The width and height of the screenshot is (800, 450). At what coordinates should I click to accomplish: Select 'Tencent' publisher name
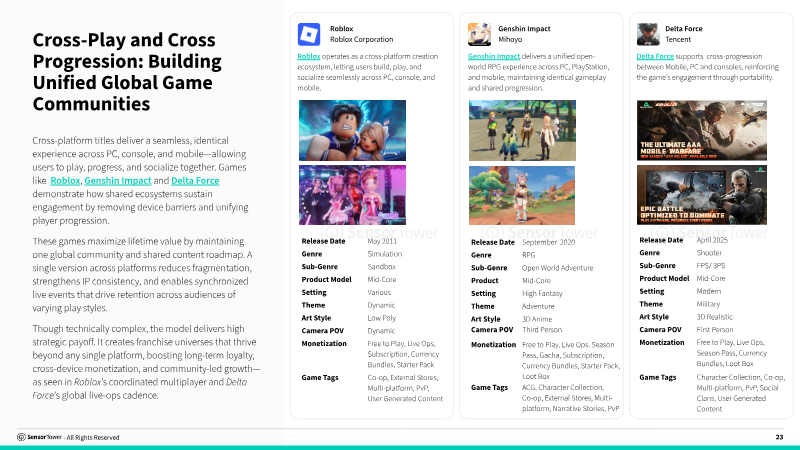pos(678,39)
